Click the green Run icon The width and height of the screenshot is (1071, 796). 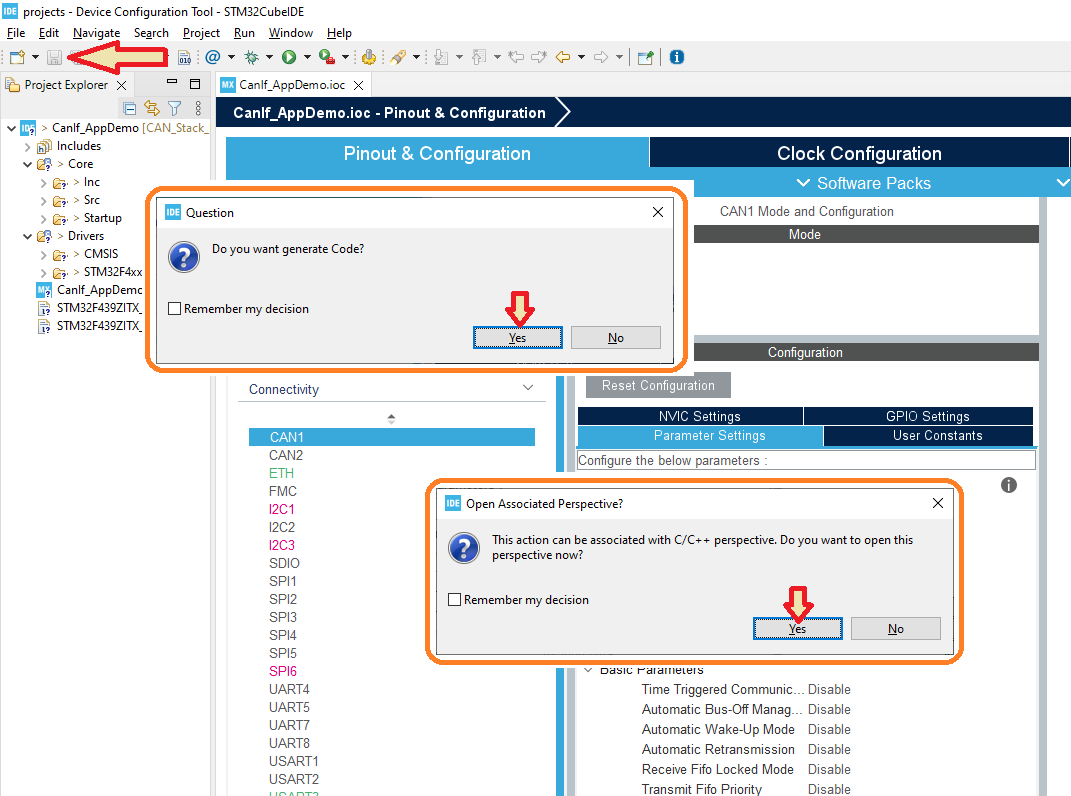(x=289, y=57)
